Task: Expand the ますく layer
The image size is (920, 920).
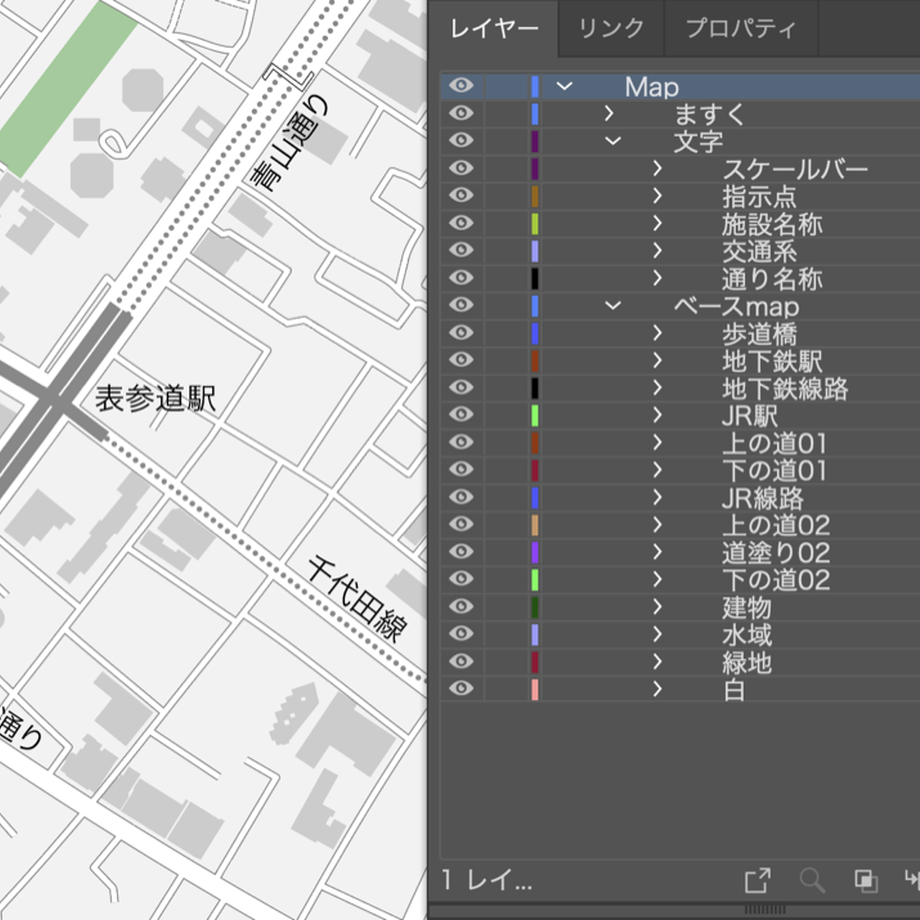Action: 609,113
